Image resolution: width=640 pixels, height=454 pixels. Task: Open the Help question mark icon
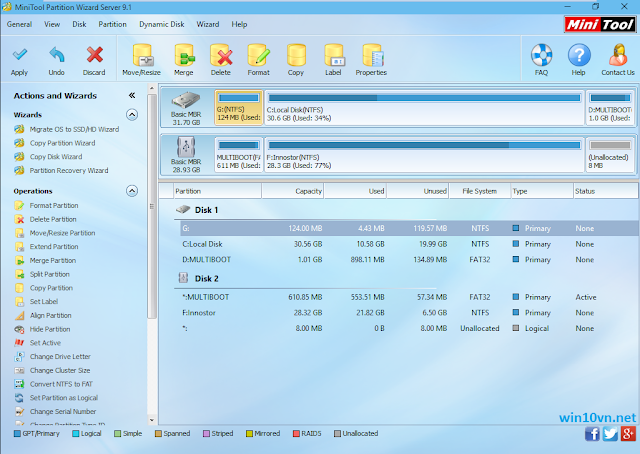coord(579,55)
